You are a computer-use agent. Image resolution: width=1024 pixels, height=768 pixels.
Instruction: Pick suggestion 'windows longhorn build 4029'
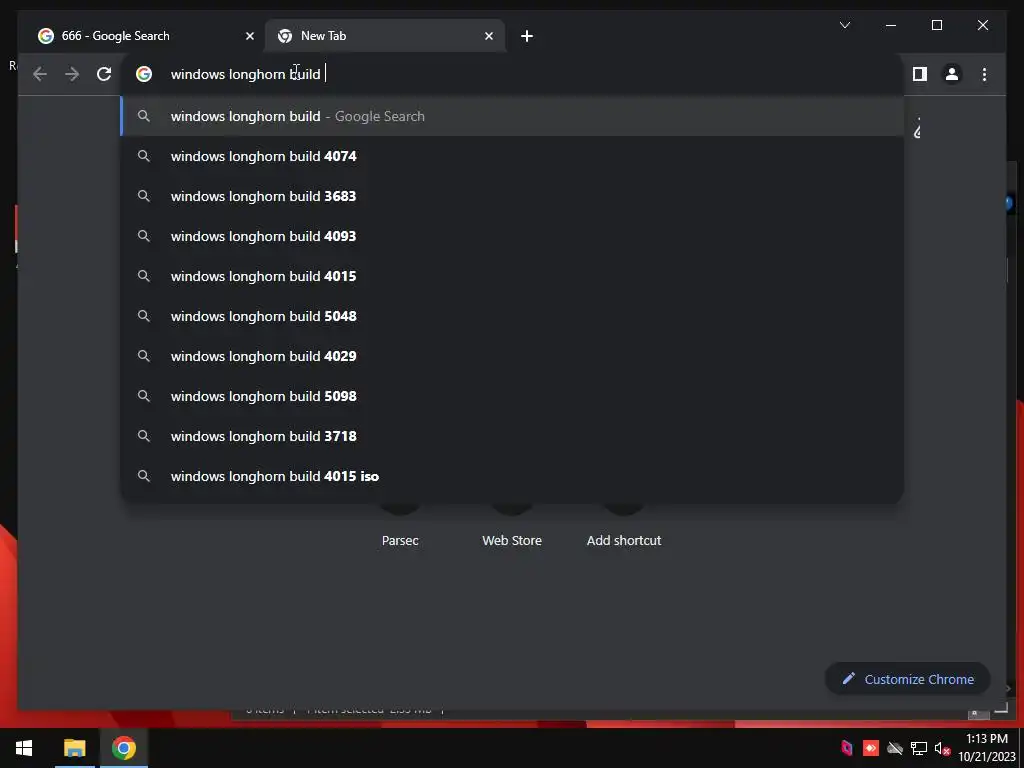point(513,356)
